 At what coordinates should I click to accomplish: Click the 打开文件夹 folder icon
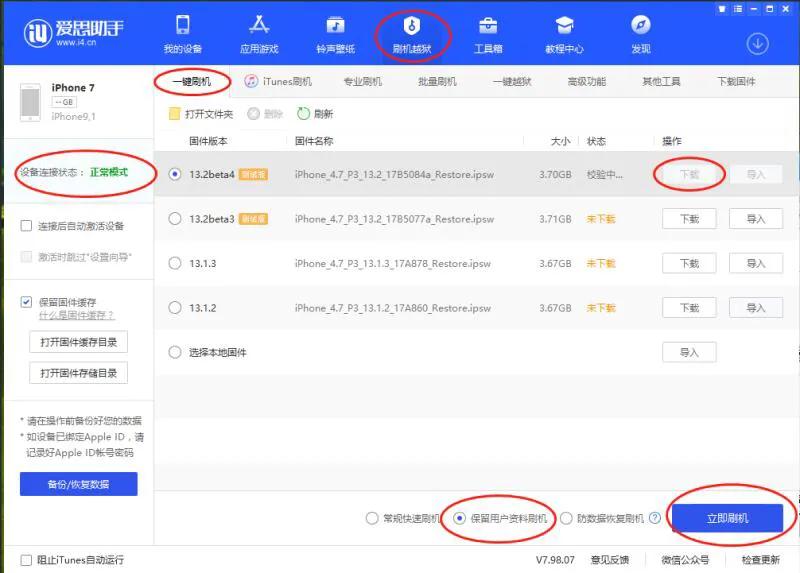pos(174,114)
